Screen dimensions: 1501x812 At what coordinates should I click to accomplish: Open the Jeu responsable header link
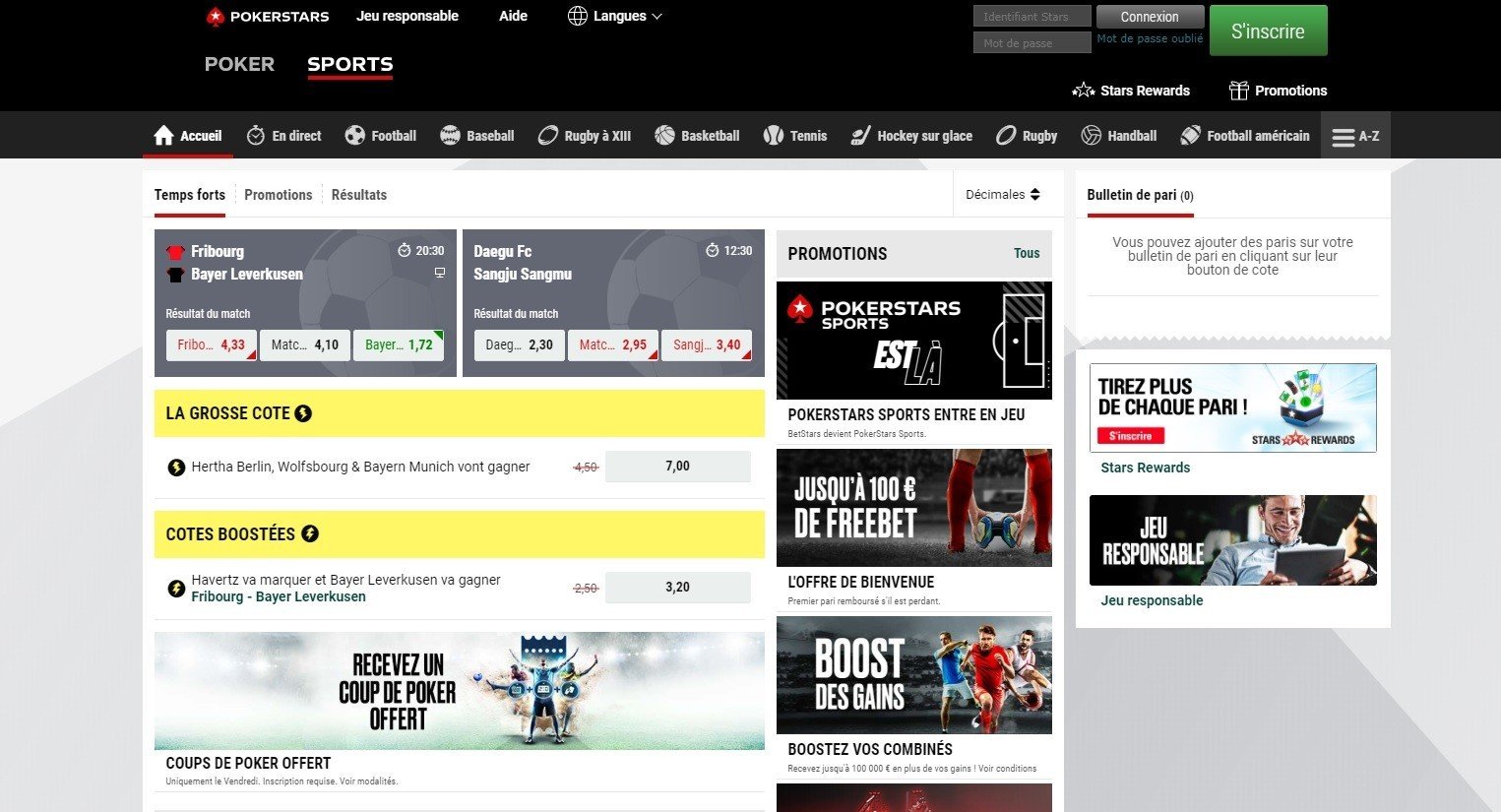point(407,16)
